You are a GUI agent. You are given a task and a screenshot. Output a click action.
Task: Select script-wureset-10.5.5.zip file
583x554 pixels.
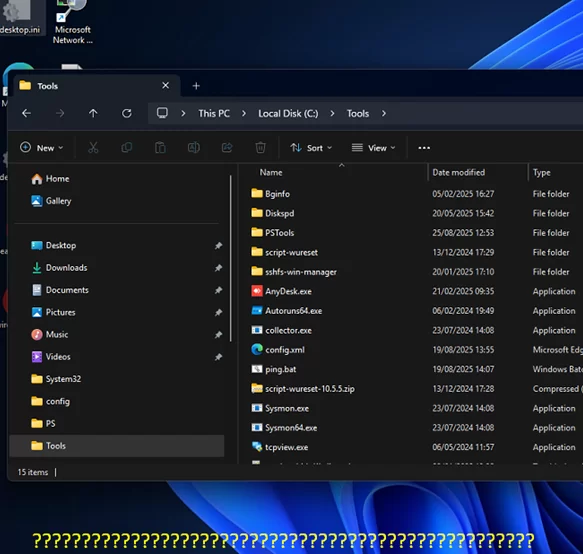pyautogui.click(x=303, y=389)
